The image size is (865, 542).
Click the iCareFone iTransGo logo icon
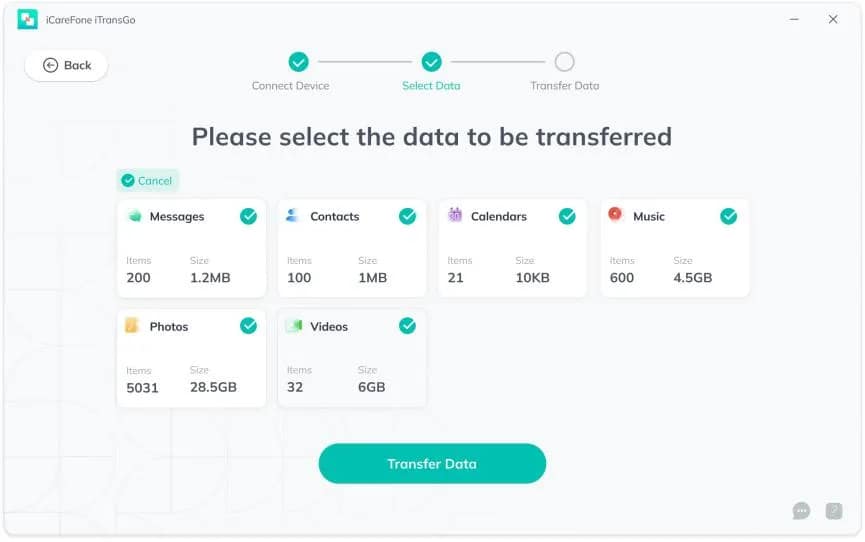[27, 19]
